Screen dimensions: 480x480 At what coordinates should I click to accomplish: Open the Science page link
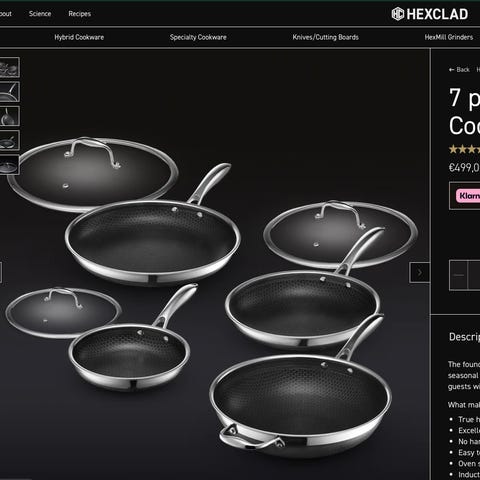point(40,14)
